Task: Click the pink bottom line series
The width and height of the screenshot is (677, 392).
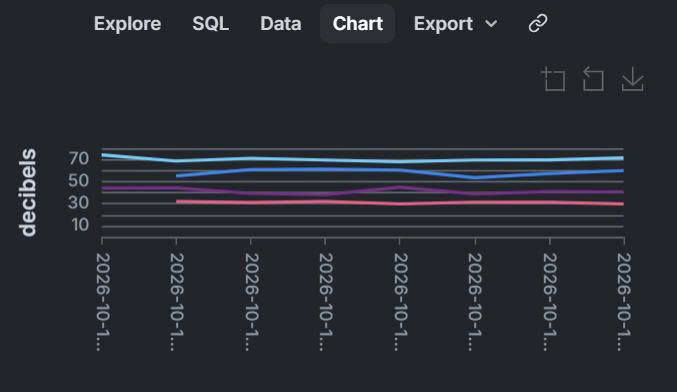Action: (x=399, y=203)
